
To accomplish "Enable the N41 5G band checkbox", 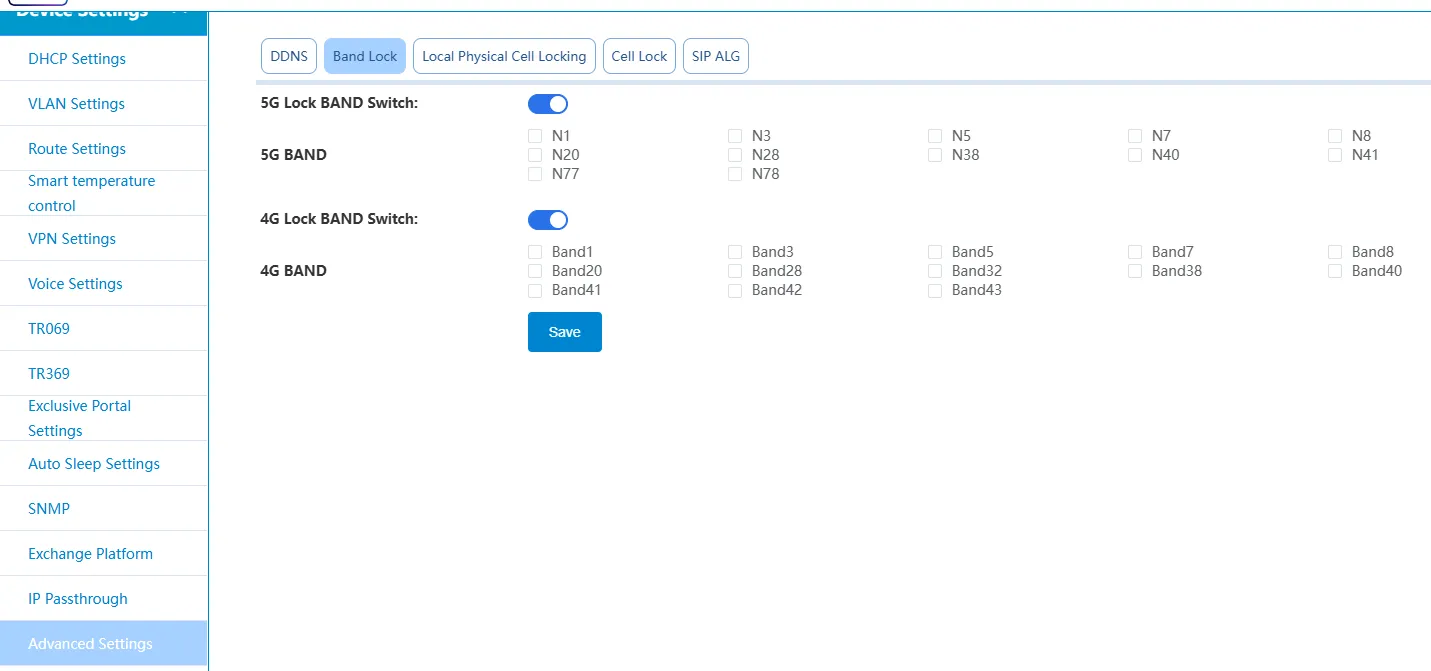I will 1335,155.
